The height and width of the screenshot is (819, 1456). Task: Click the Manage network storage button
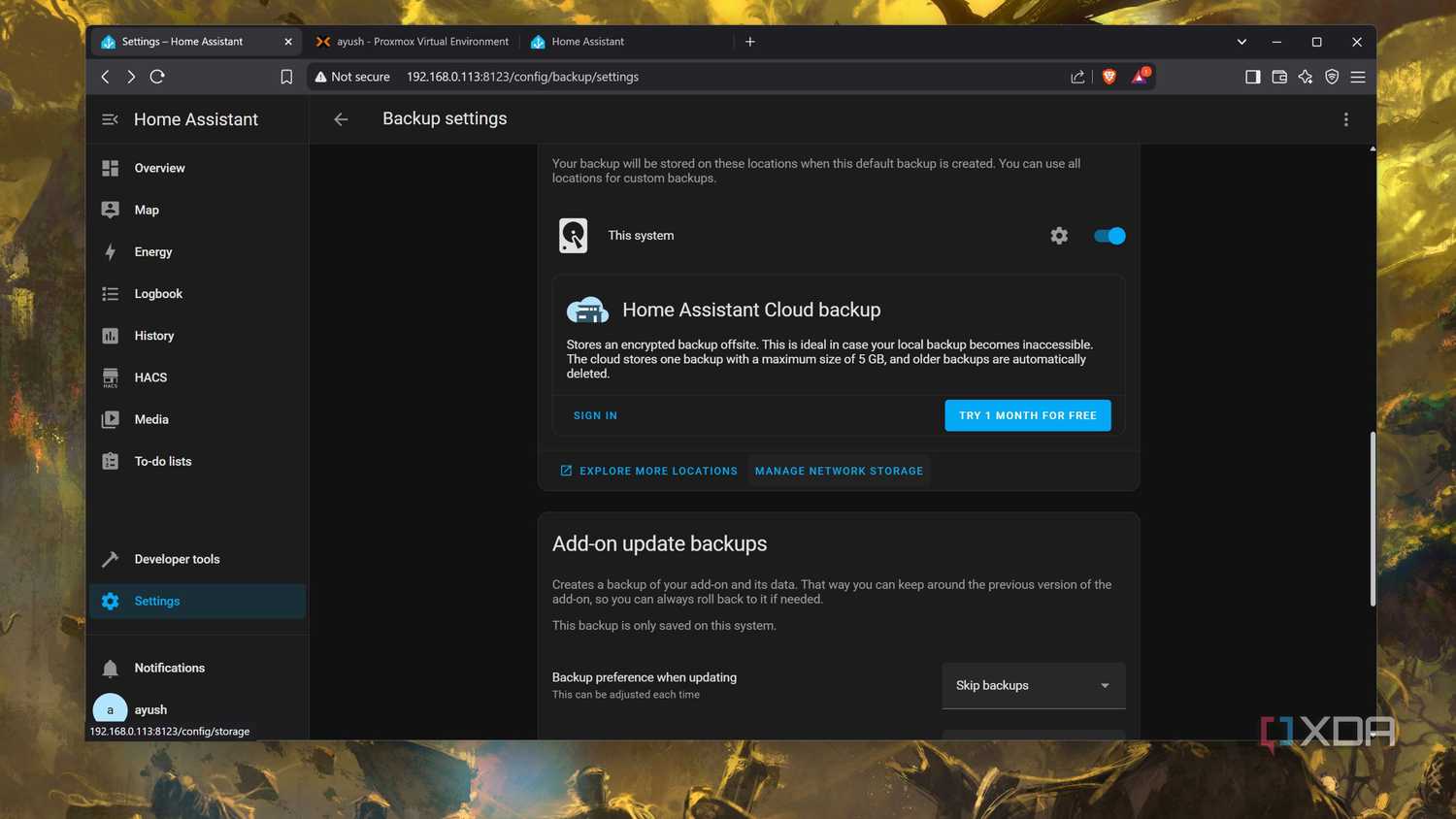point(839,471)
